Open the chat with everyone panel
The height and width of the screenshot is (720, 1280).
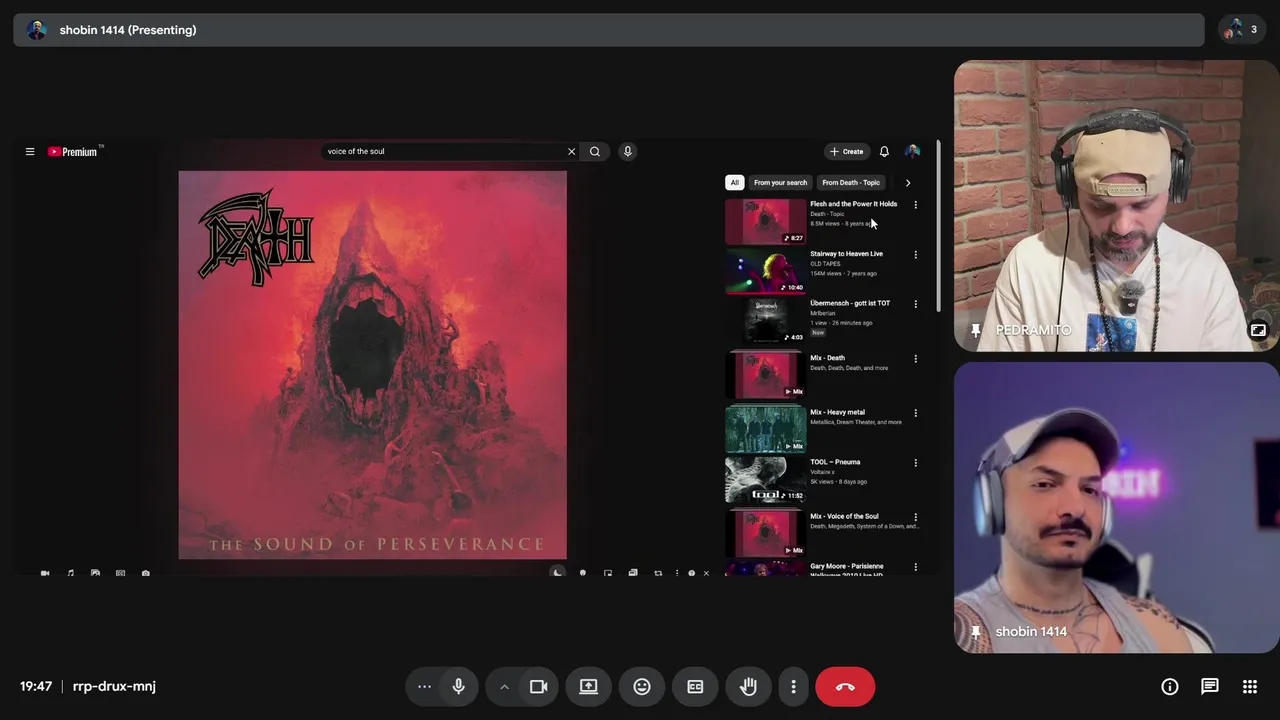[1210, 687]
